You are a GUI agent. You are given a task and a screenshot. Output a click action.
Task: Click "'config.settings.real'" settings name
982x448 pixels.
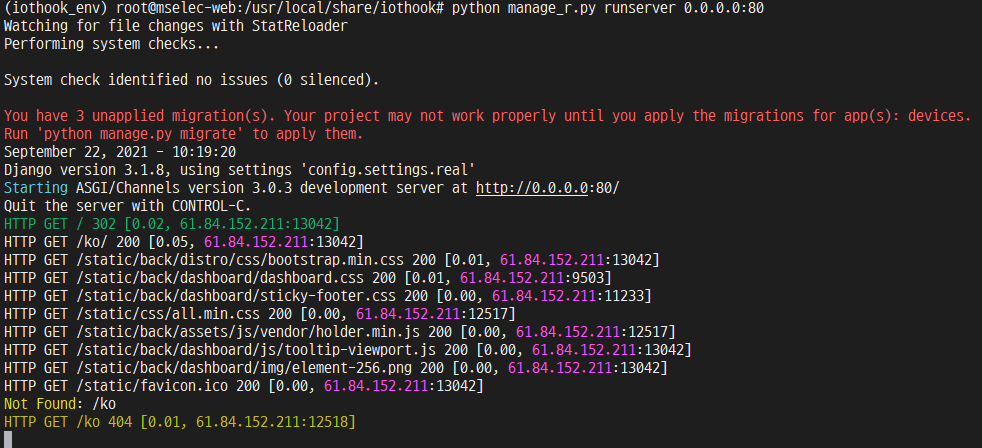click(x=387, y=170)
